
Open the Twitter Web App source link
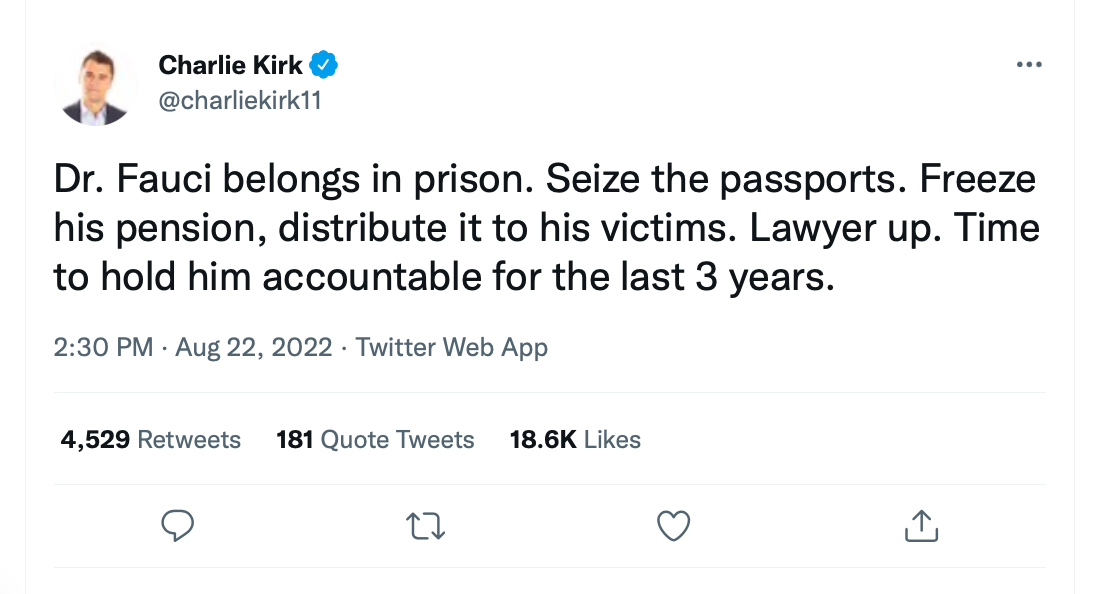pyautogui.click(x=451, y=348)
